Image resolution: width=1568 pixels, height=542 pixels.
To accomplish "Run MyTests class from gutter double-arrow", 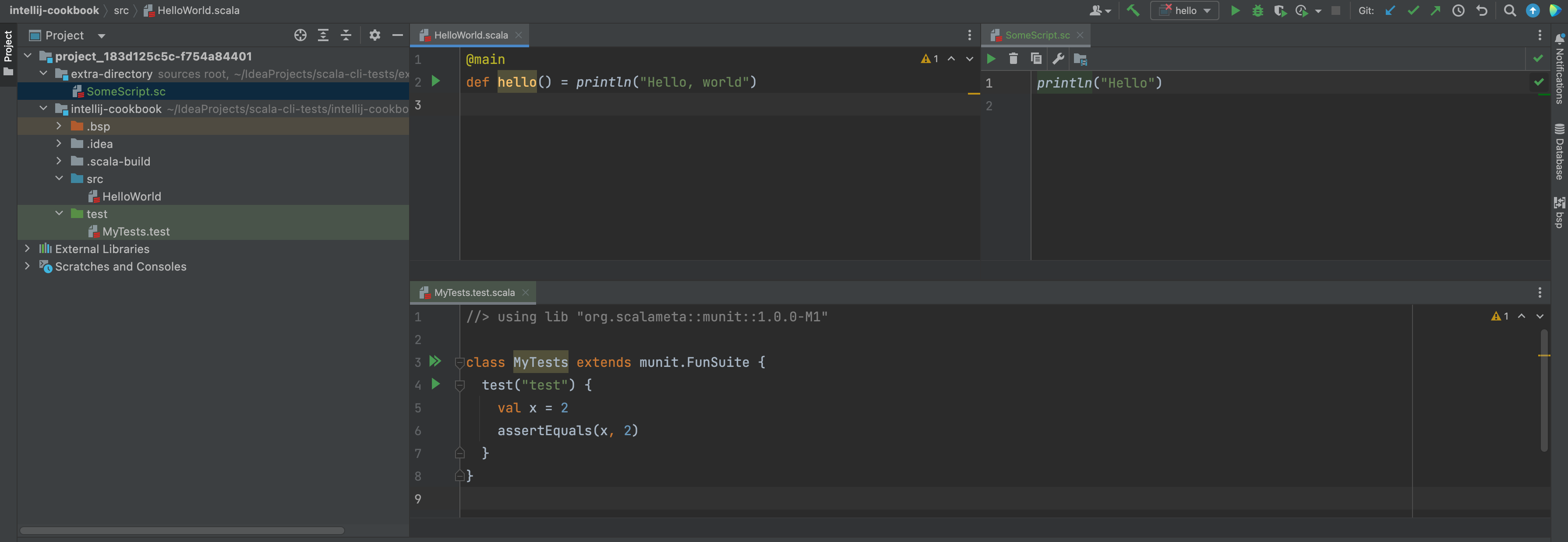I will (x=434, y=361).
